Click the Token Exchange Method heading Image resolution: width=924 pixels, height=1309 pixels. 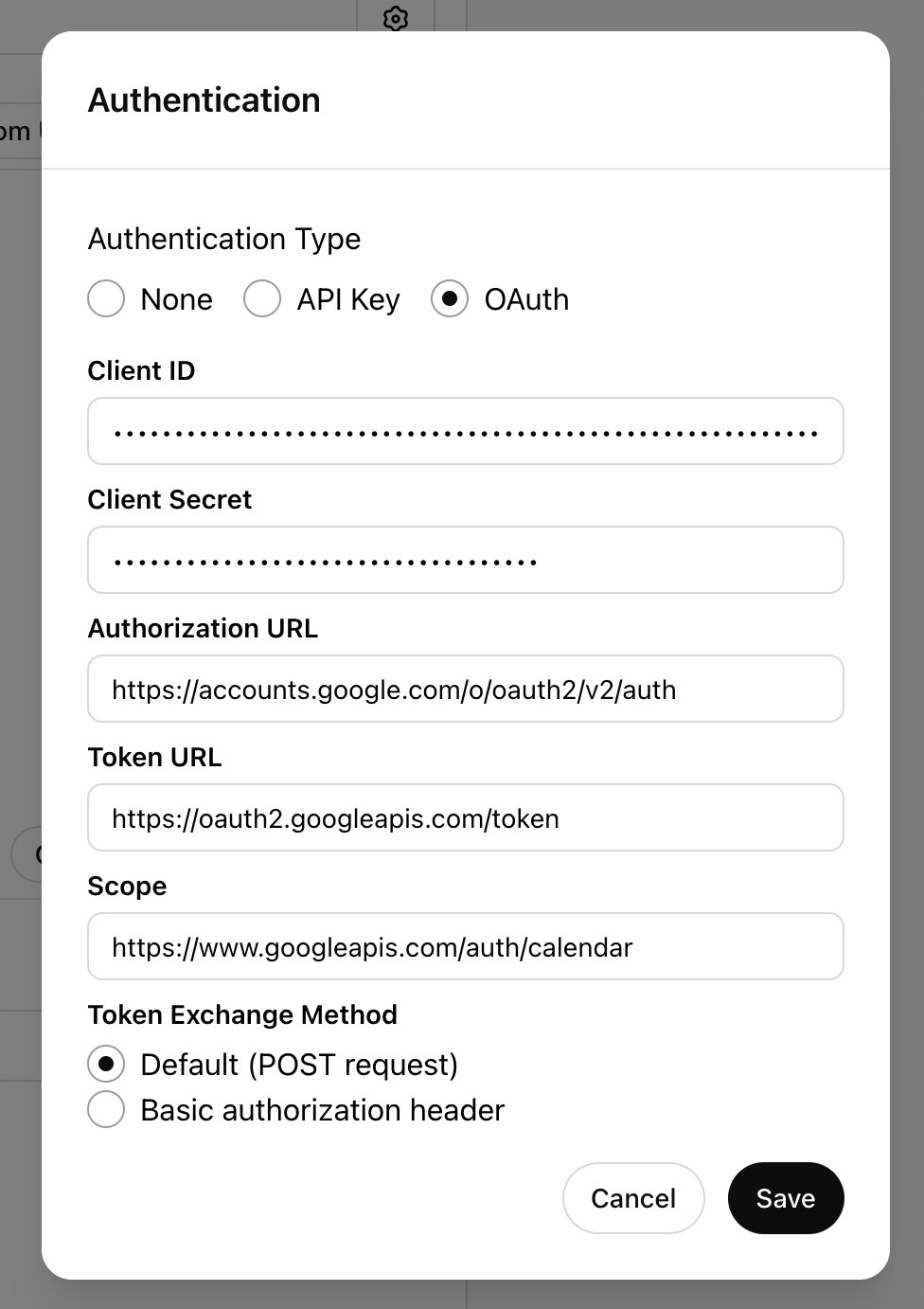(x=242, y=1014)
